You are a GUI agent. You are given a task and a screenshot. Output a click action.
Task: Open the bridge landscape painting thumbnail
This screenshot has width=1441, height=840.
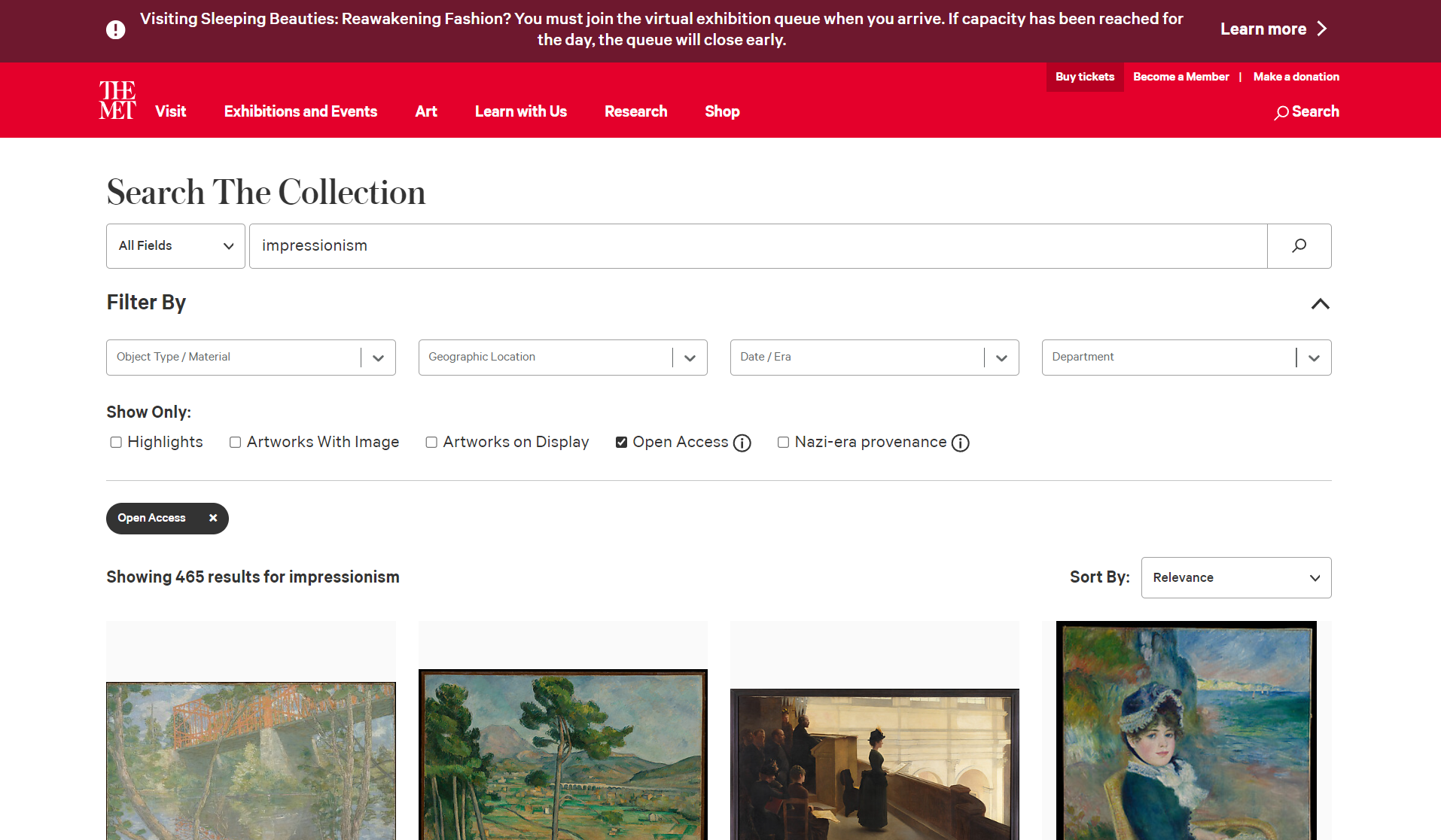point(251,761)
